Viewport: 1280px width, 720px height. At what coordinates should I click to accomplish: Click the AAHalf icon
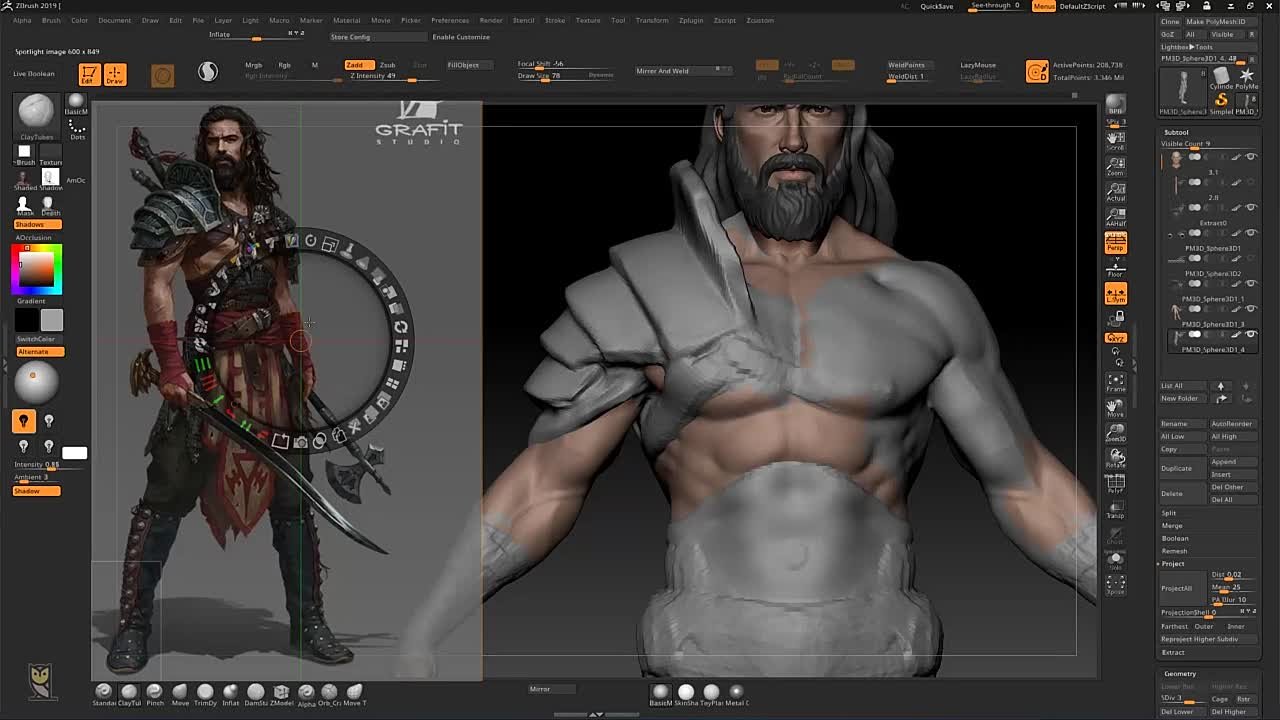[1115, 216]
